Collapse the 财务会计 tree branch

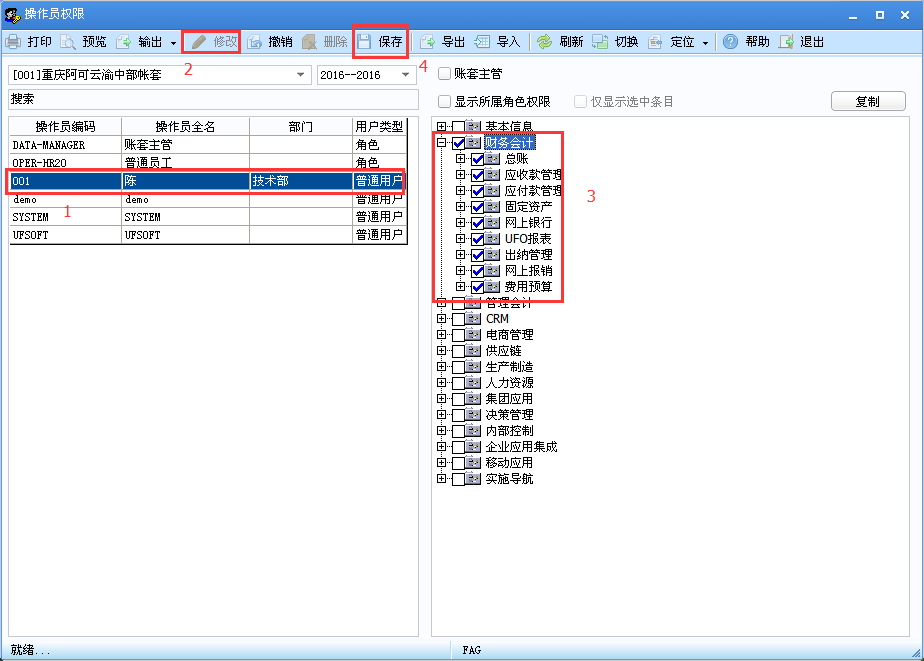(440, 143)
